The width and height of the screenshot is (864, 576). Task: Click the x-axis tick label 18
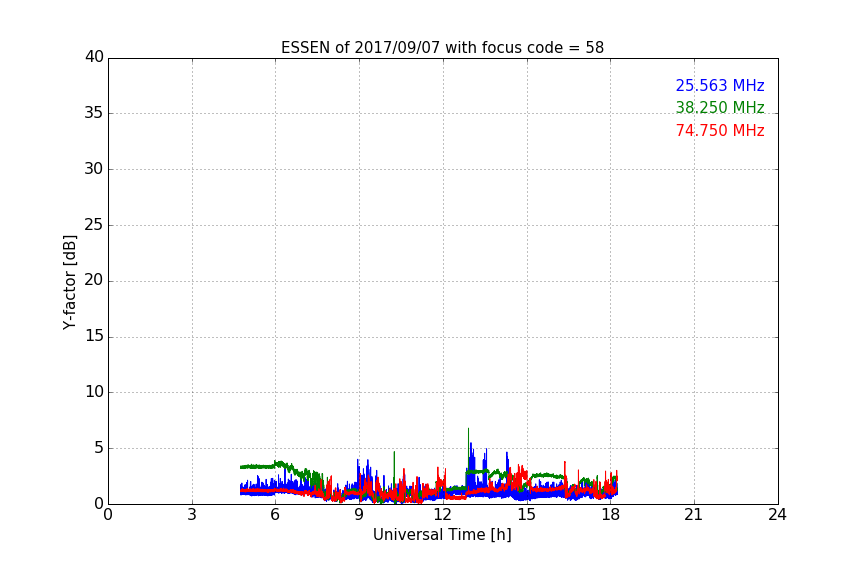pyautogui.click(x=611, y=515)
